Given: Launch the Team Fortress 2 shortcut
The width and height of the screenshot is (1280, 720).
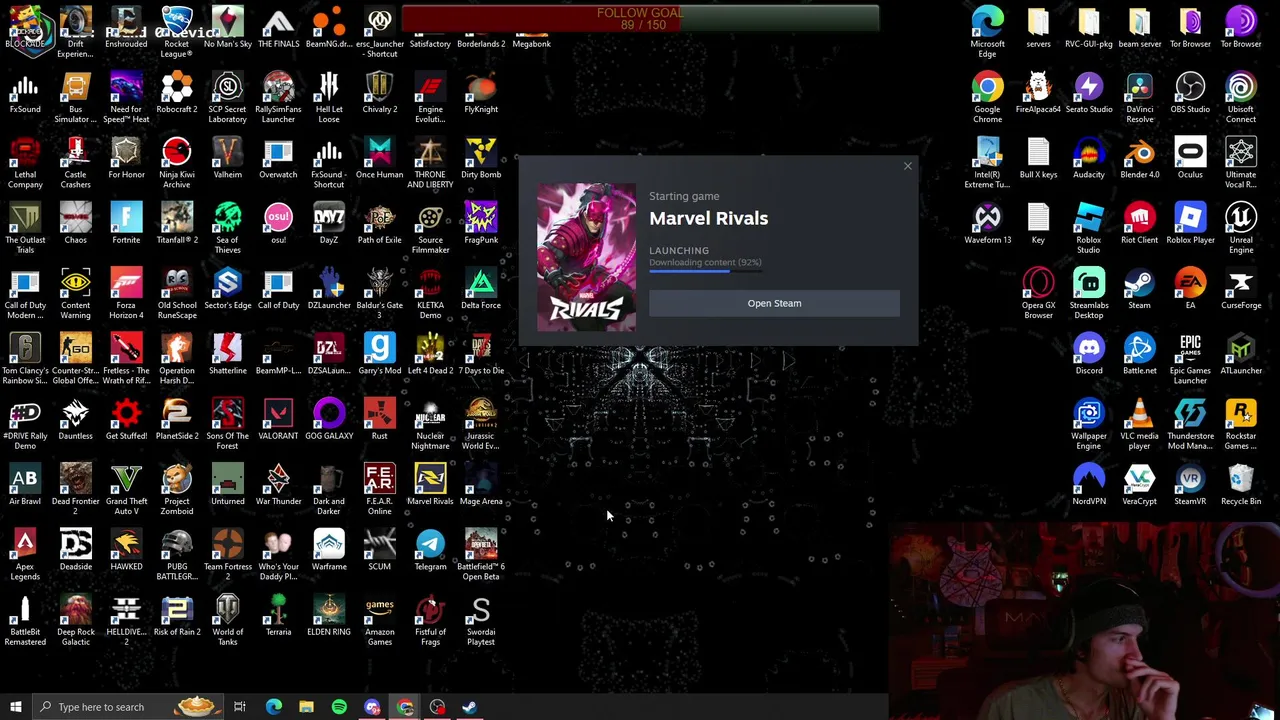Looking at the screenshot, I should pos(227,554).
